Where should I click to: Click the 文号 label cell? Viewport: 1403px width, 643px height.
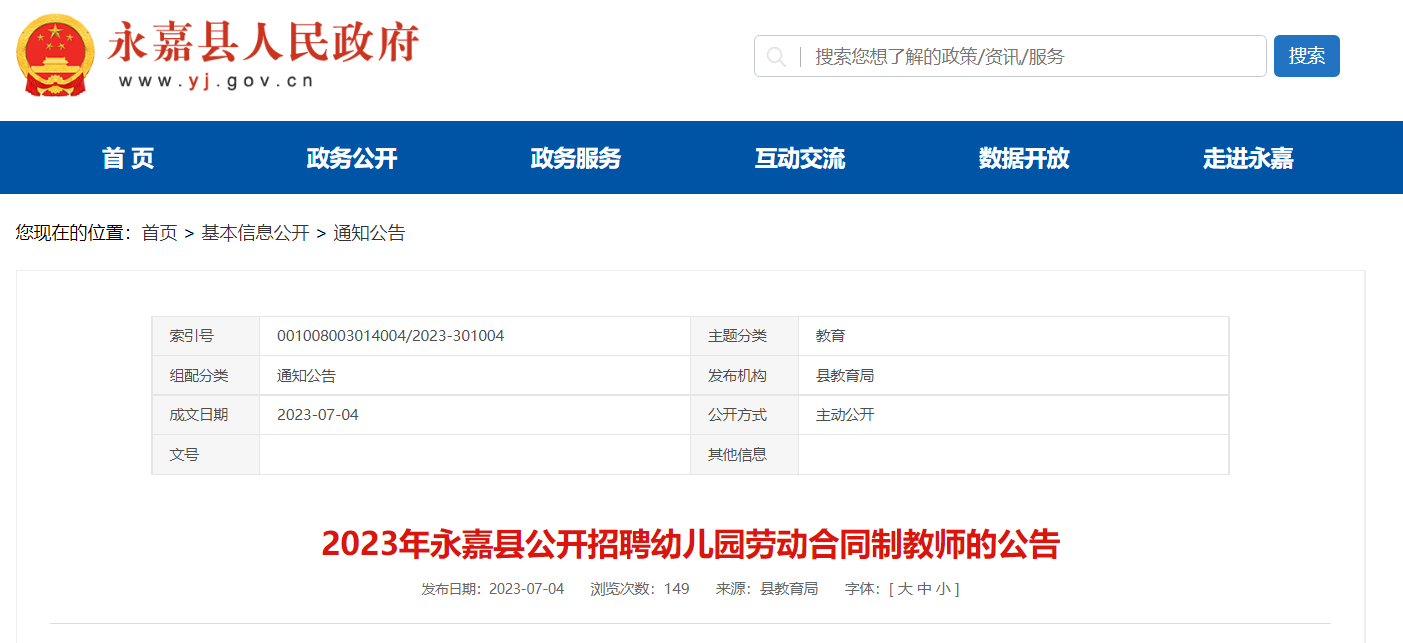206,454
